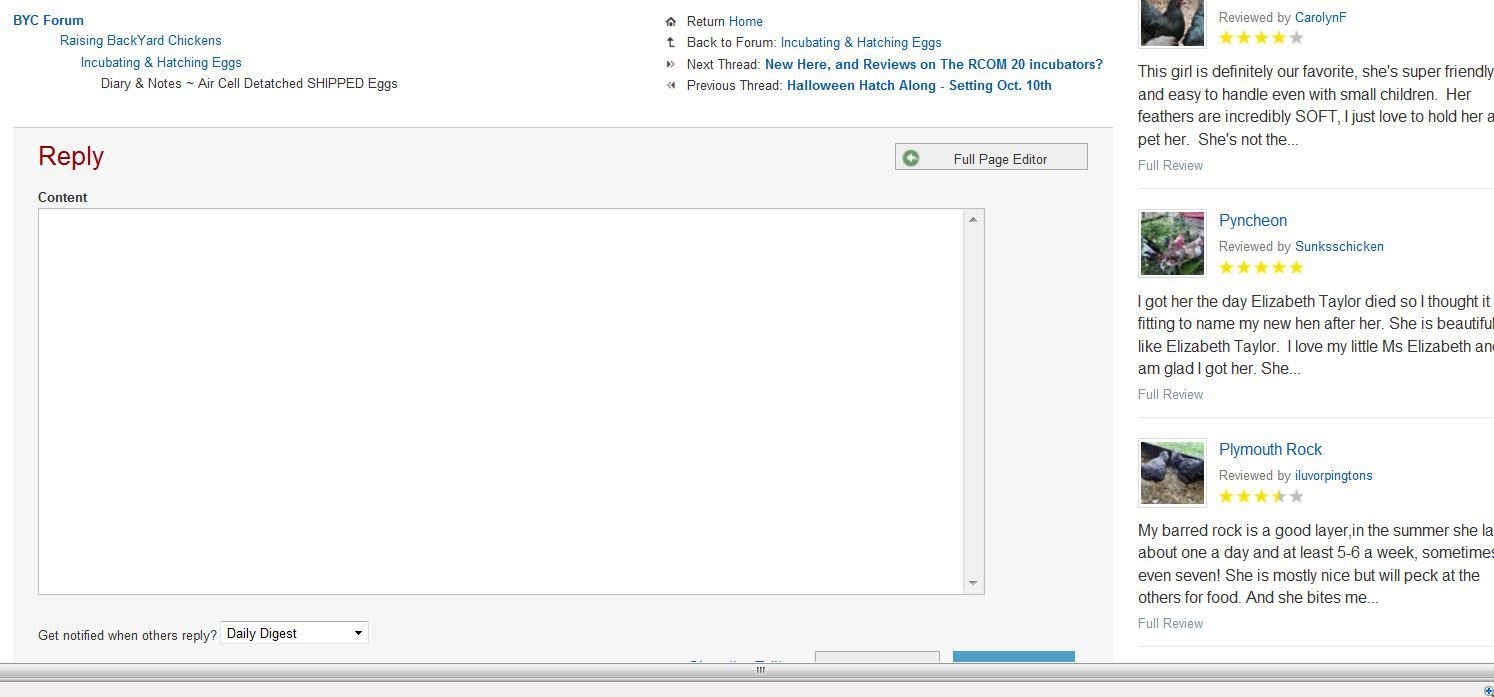Go to Raising BackYard Chickens breadcrumb

point(141,41)
